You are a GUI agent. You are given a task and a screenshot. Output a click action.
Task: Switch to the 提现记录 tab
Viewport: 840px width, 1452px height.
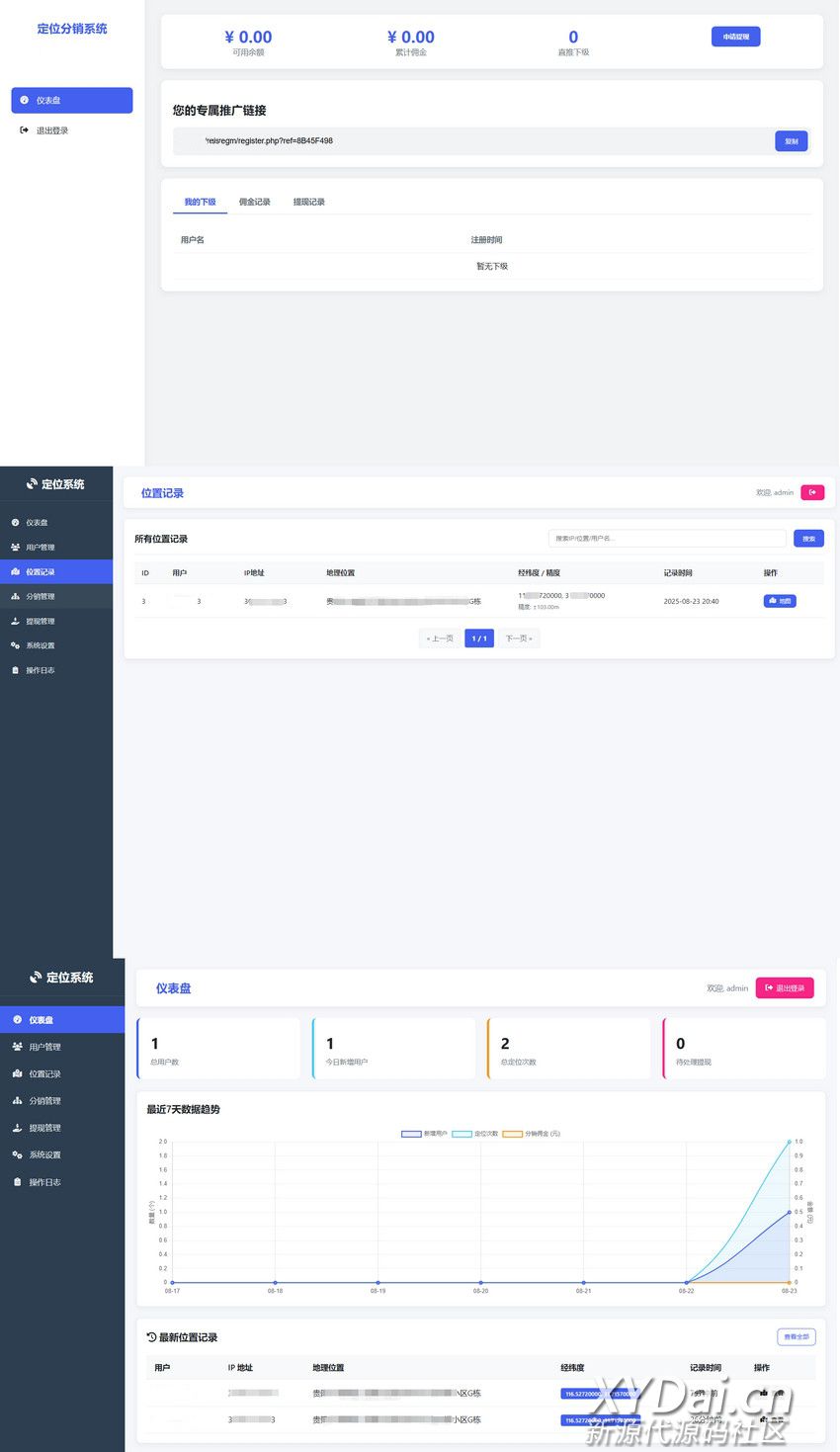[x=308, y=202]
